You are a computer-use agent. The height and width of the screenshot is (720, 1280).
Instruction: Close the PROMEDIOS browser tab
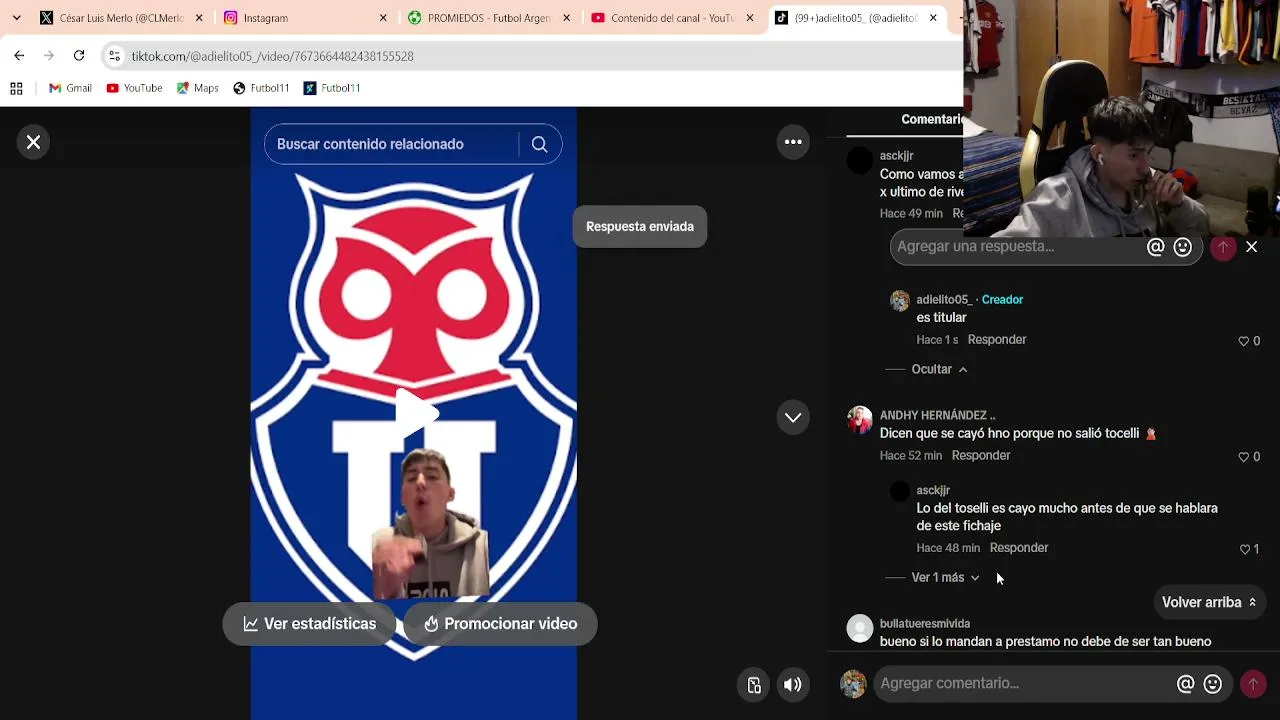[566, 18]
